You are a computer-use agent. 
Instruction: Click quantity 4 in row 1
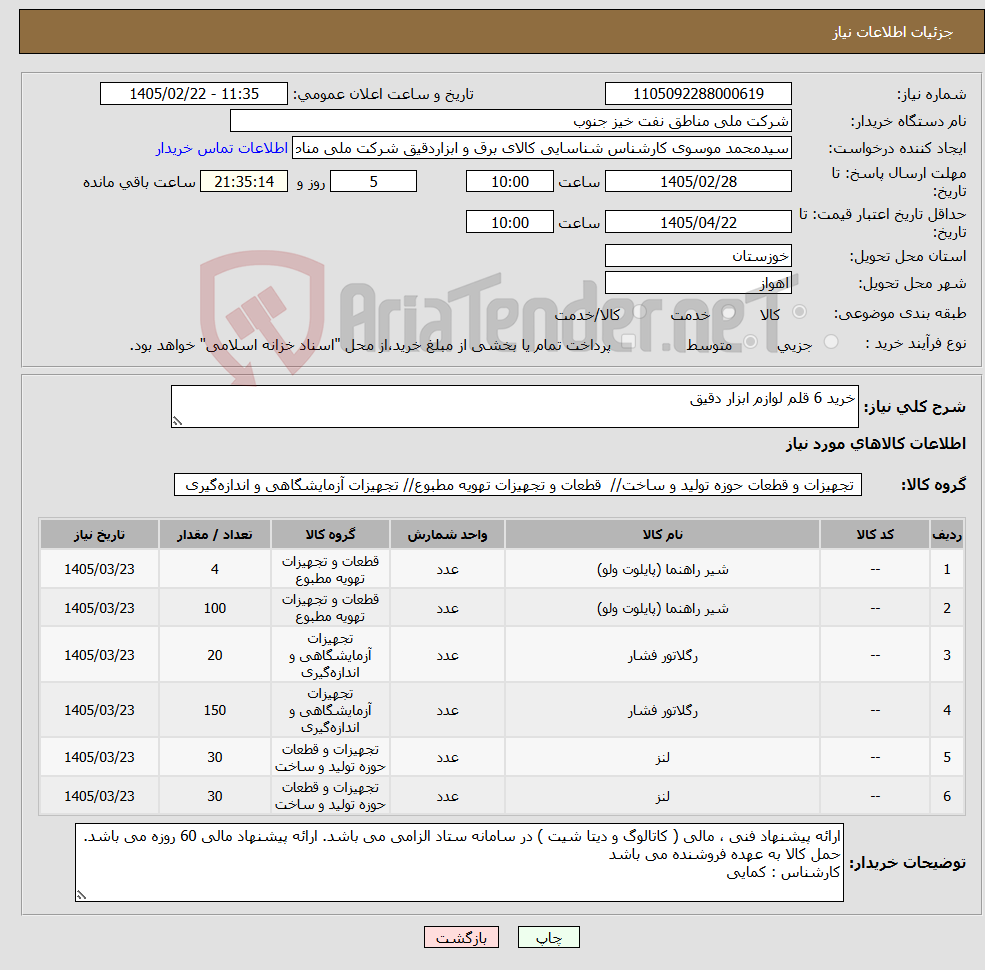pyautogui.click(x=215, y=569)
